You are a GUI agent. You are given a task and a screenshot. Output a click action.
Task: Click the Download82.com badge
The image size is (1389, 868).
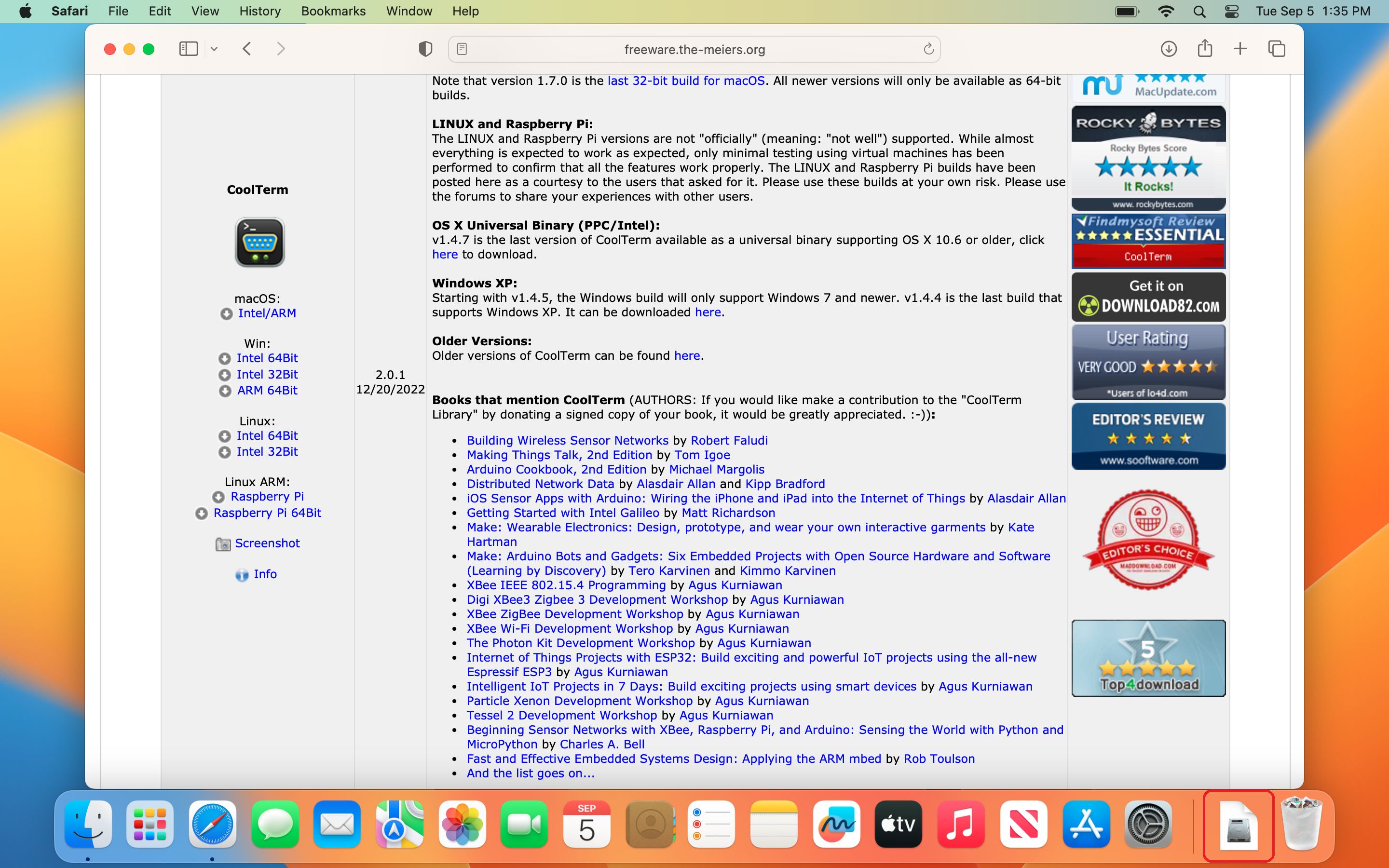pos(1148,297)
